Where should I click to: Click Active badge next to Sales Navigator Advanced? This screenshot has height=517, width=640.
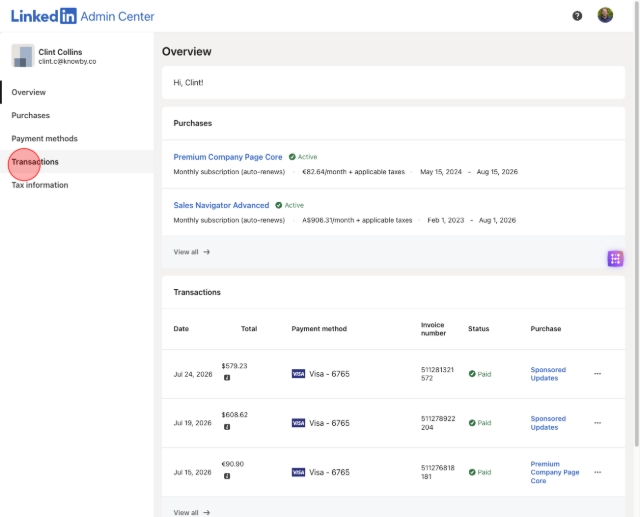point(289,205)
